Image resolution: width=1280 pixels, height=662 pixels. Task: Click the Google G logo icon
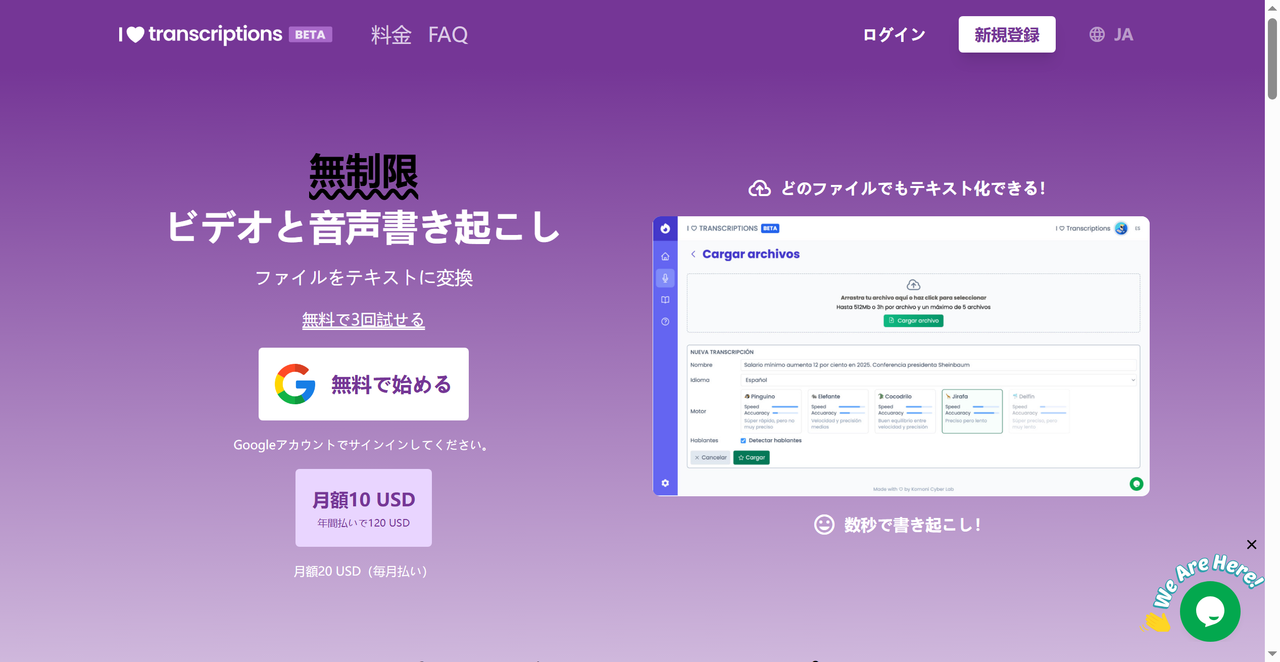click(295, 384)
